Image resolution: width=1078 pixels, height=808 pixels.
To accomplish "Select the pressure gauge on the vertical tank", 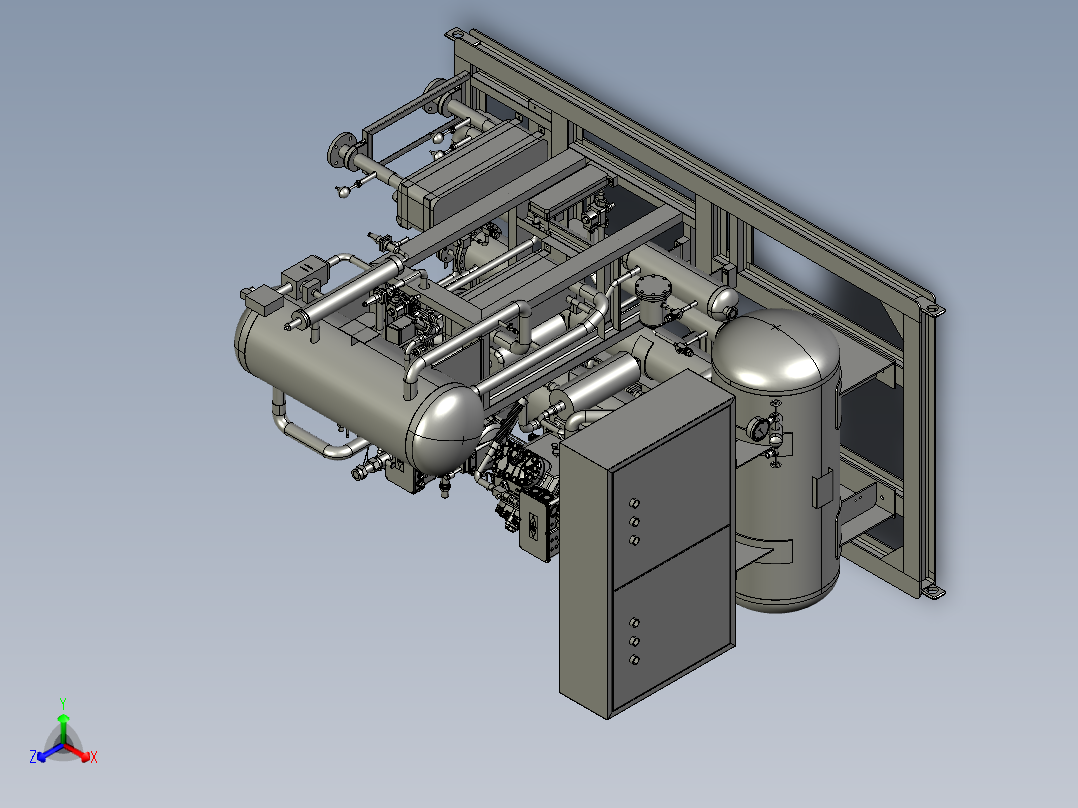I will [760, 429].
